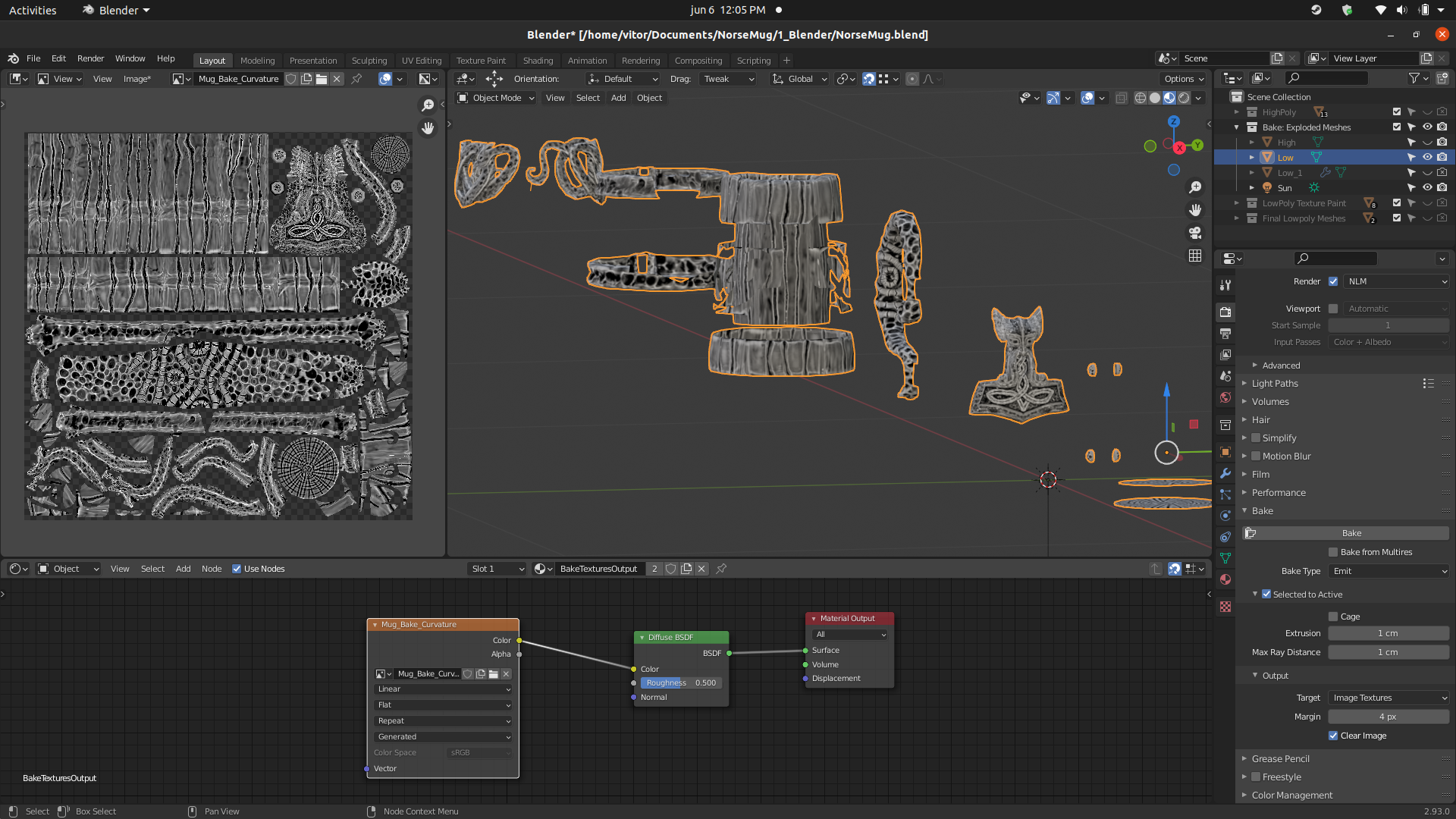1456x819 pixels.
Task: Enable the Cage checkbox
Action: click(x=1333, y=617)
